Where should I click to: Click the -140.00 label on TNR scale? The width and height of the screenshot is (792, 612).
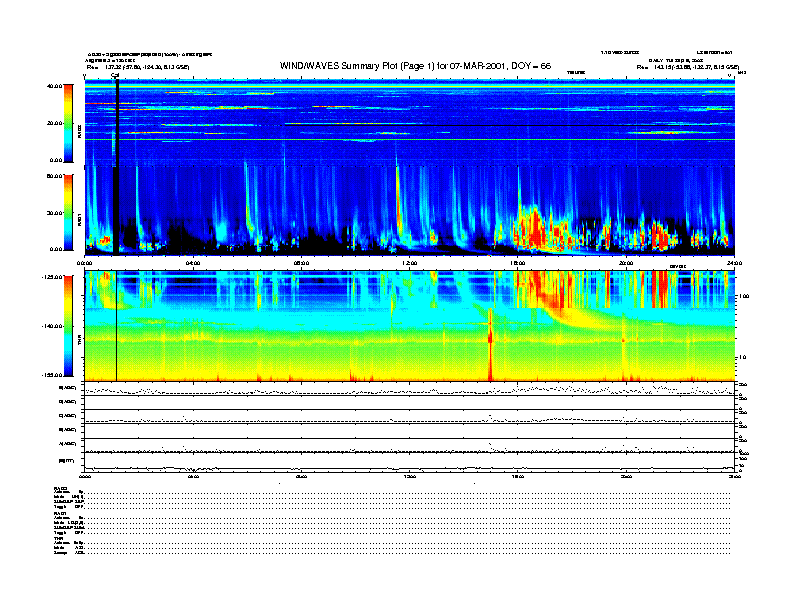click(x=52, y=326)
